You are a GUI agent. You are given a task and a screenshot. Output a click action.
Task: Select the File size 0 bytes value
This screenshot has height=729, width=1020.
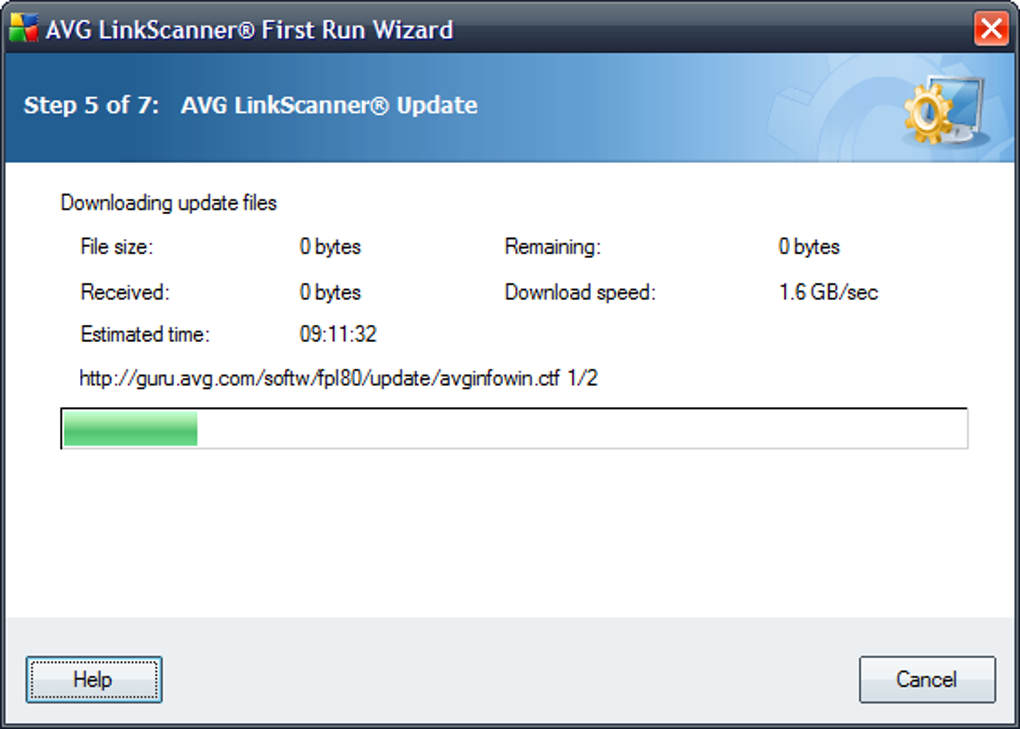[331, 246]
